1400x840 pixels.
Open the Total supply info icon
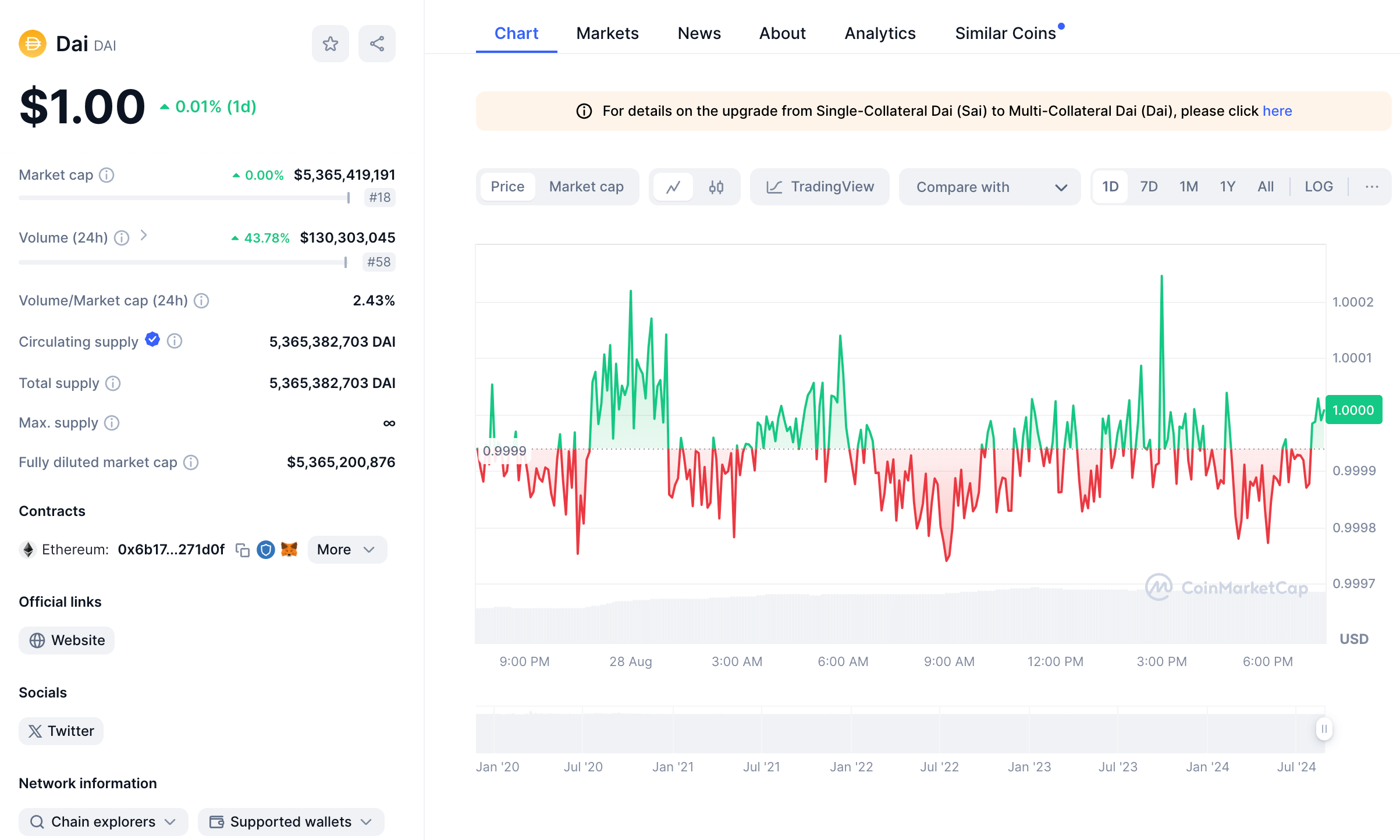tap(113, 383)
